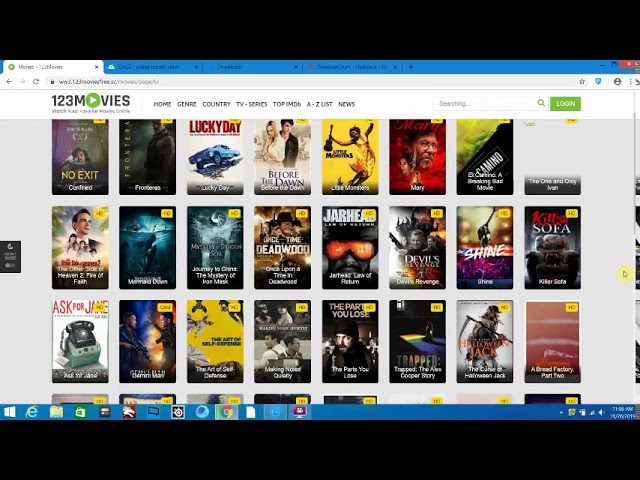The image size is (640, 480).
Task: Open the Mermaid Down poster
Action: [x=147, y=247]
